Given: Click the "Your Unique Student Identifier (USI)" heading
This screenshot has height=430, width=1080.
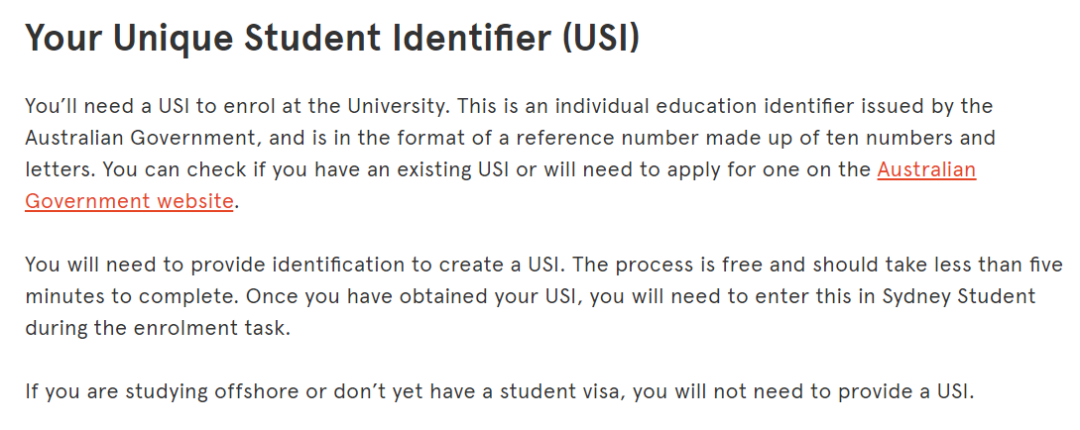Looking at the screenshot, I should [332, 40].
